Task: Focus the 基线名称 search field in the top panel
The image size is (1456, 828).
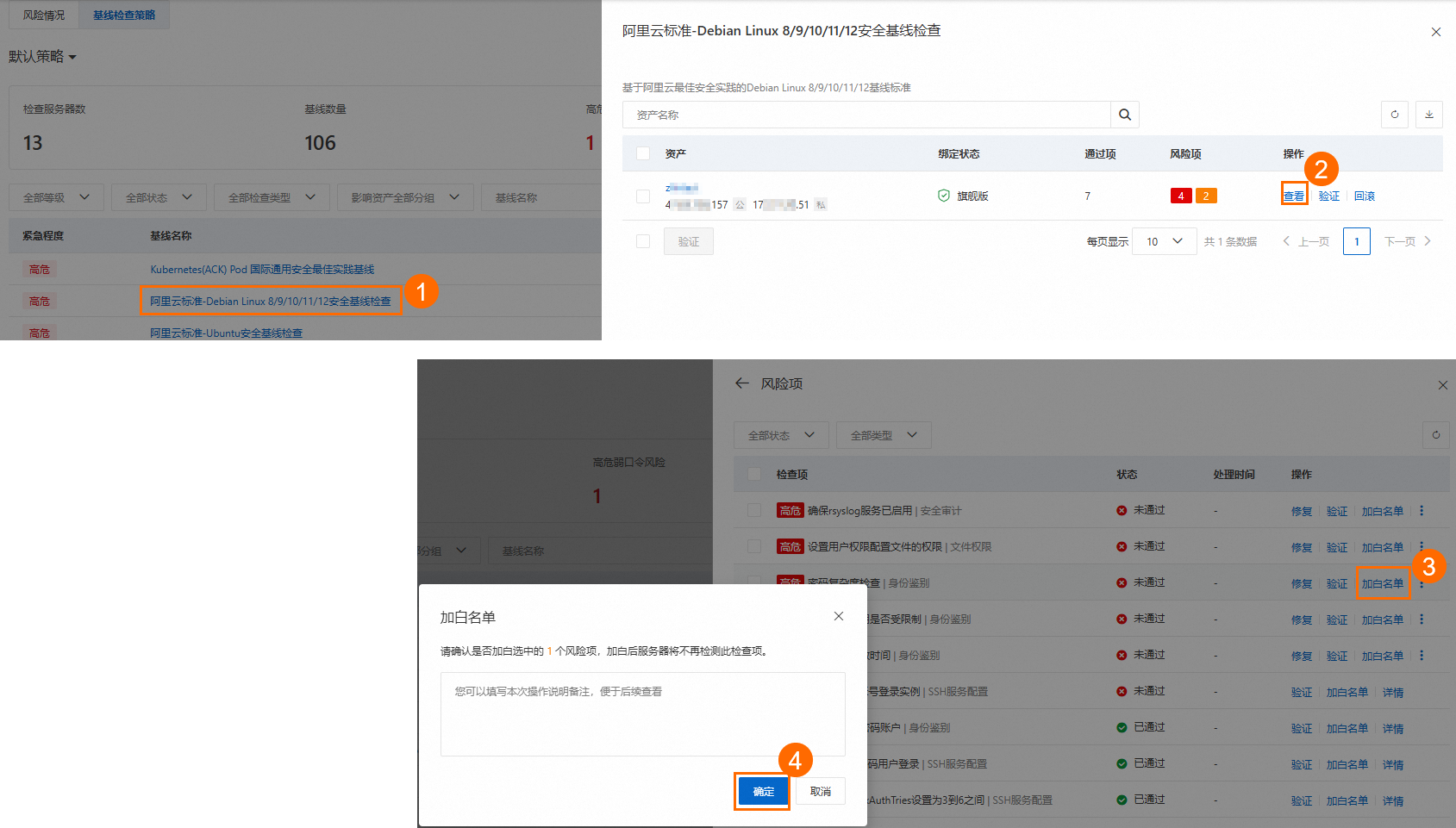Action: pyautogui.click(x=541, y=197)
